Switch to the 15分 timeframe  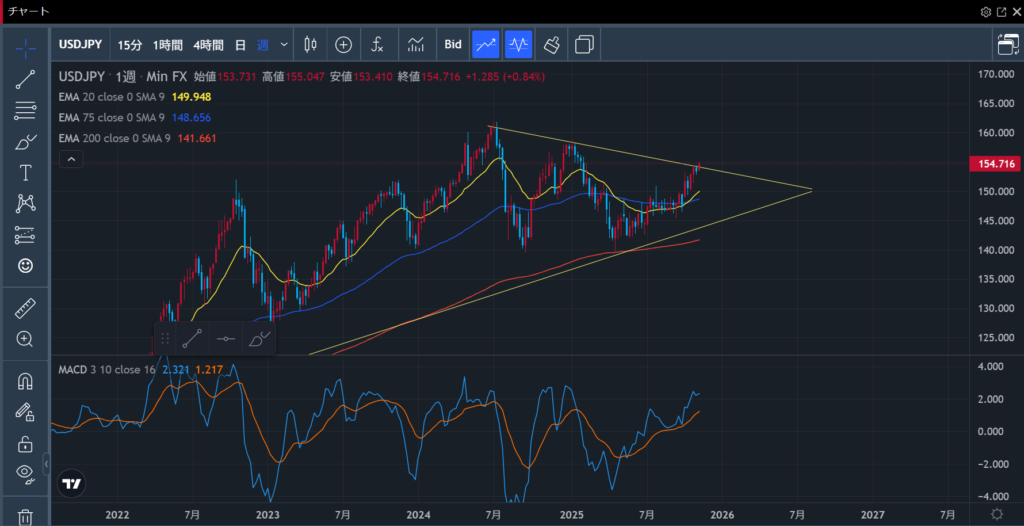(130, 44)
